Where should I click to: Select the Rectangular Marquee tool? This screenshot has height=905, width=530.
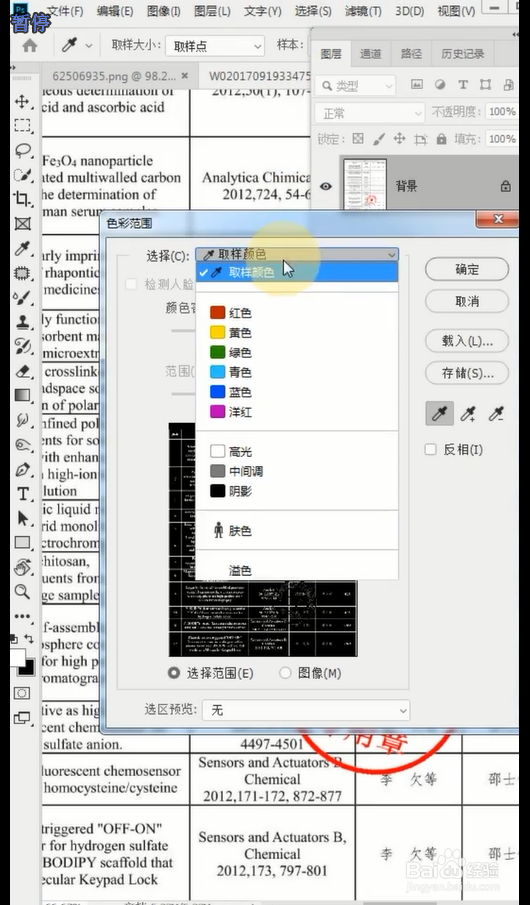[22, 126]
